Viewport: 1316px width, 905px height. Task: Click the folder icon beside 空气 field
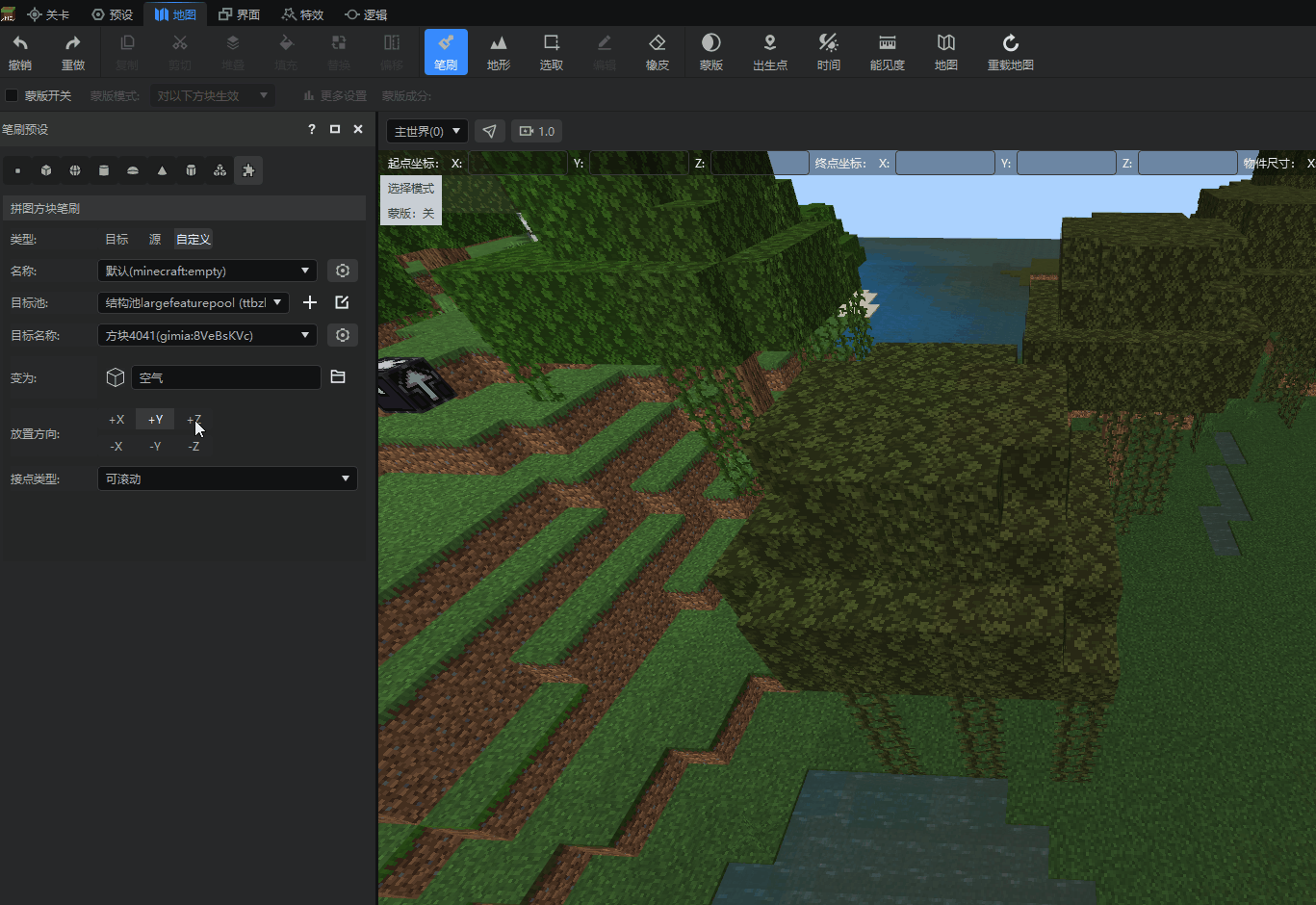pyautogui.click(x=338, y=376)
